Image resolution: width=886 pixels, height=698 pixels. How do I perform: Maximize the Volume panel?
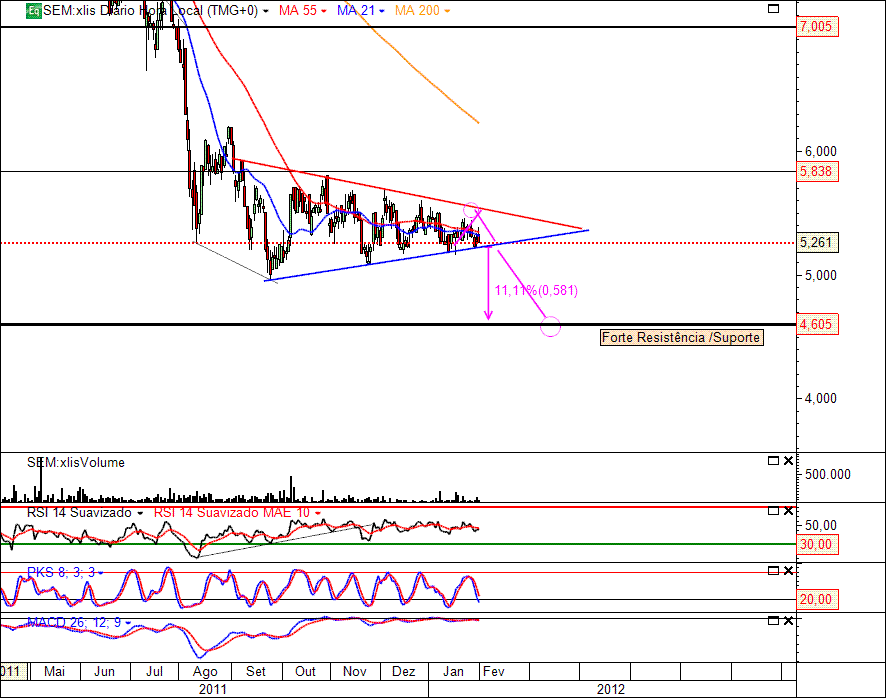click(772, 461)
